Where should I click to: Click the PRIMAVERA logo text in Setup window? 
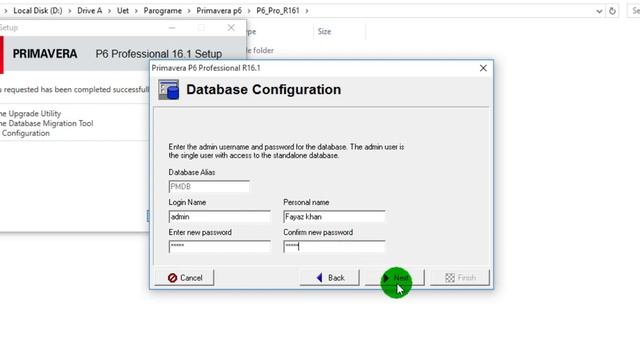click(x=45, y=54)
